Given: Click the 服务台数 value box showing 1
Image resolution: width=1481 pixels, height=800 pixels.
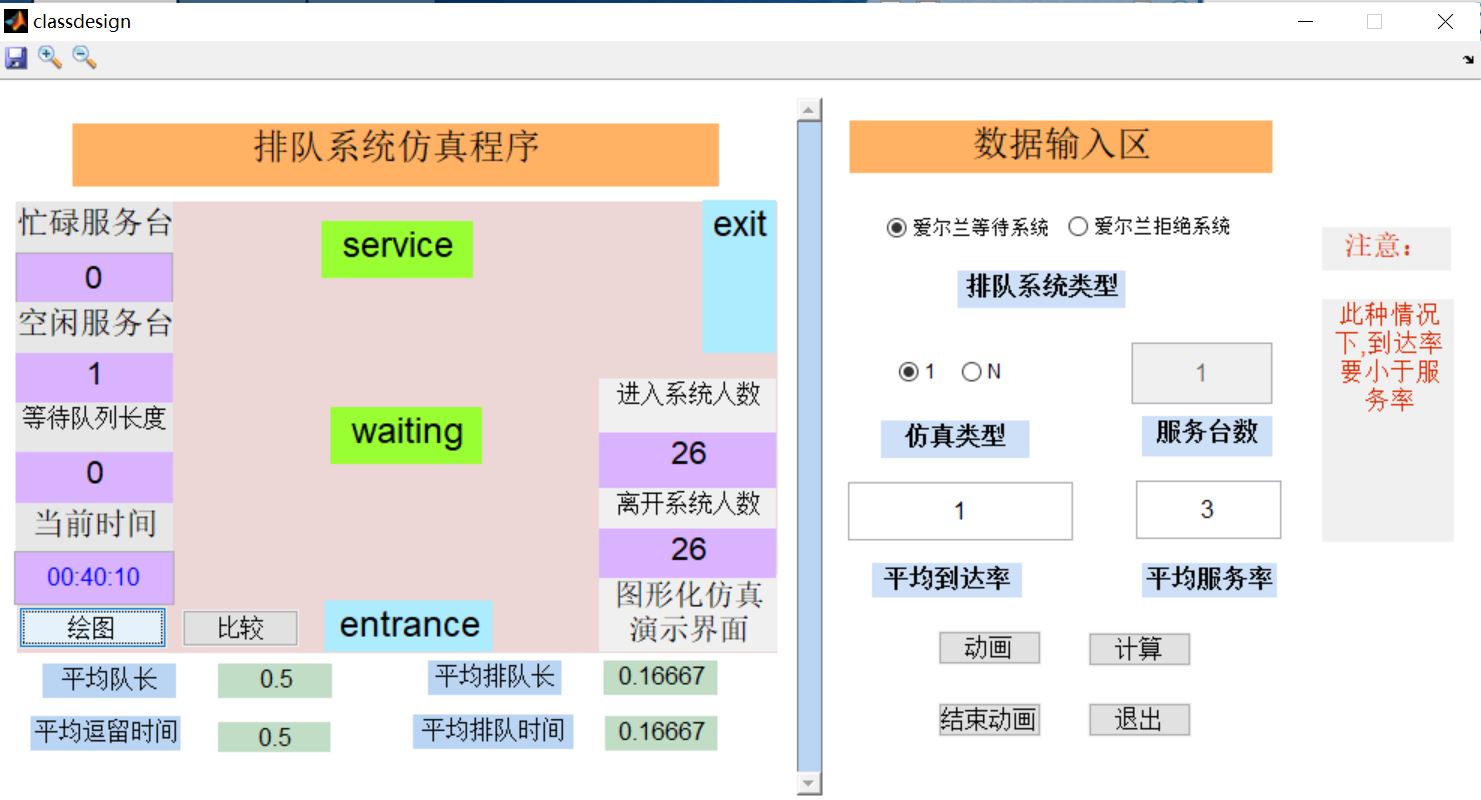Looking at the screenshot, I should point(1201,373).
